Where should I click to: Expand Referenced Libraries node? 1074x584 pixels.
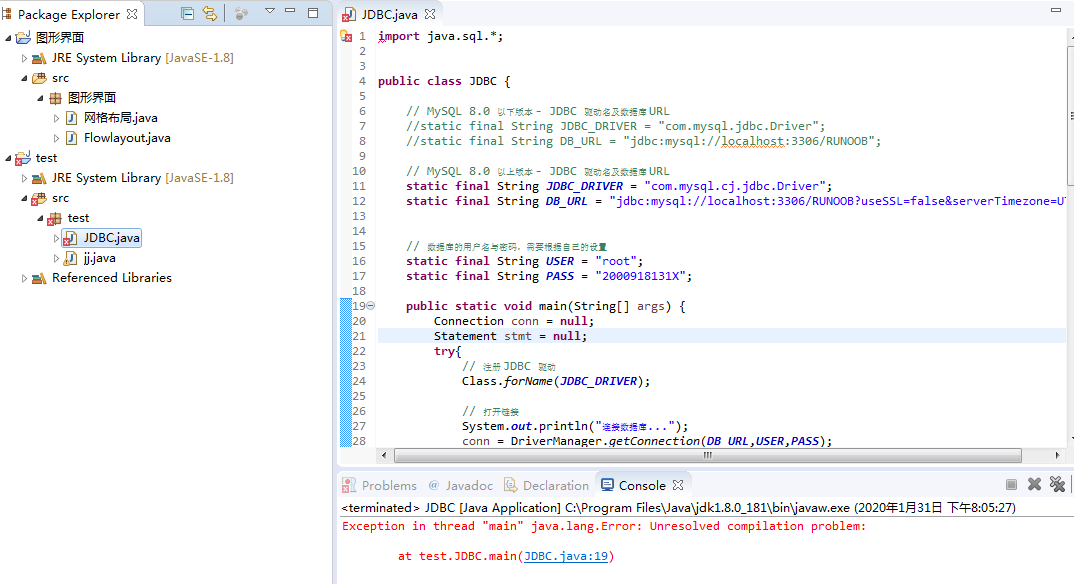pos(24,278)
